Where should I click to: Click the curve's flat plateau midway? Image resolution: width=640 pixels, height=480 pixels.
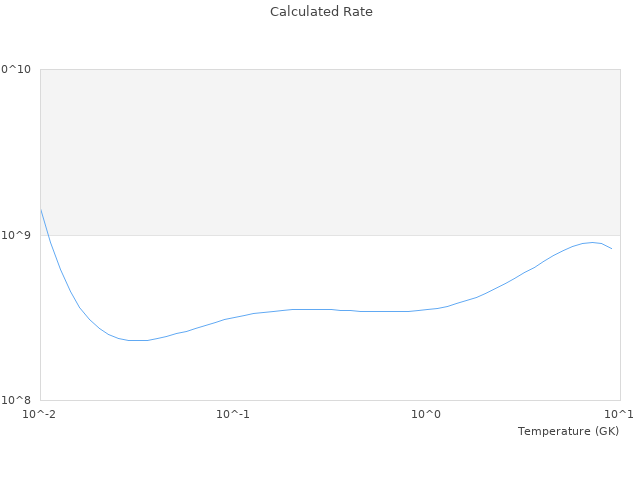click(330, 309)
